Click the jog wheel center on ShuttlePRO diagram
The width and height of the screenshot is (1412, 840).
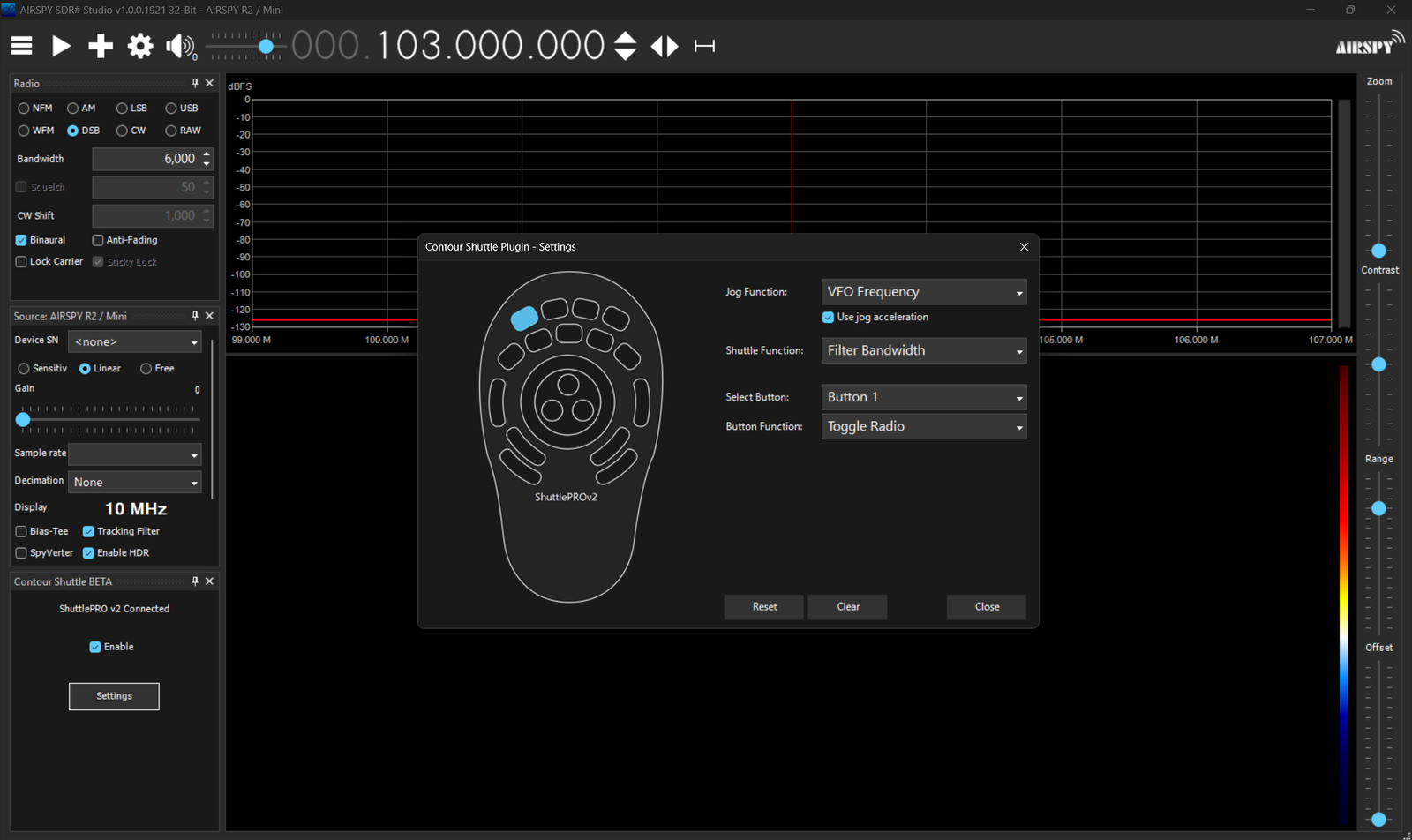tap(567, 401)
